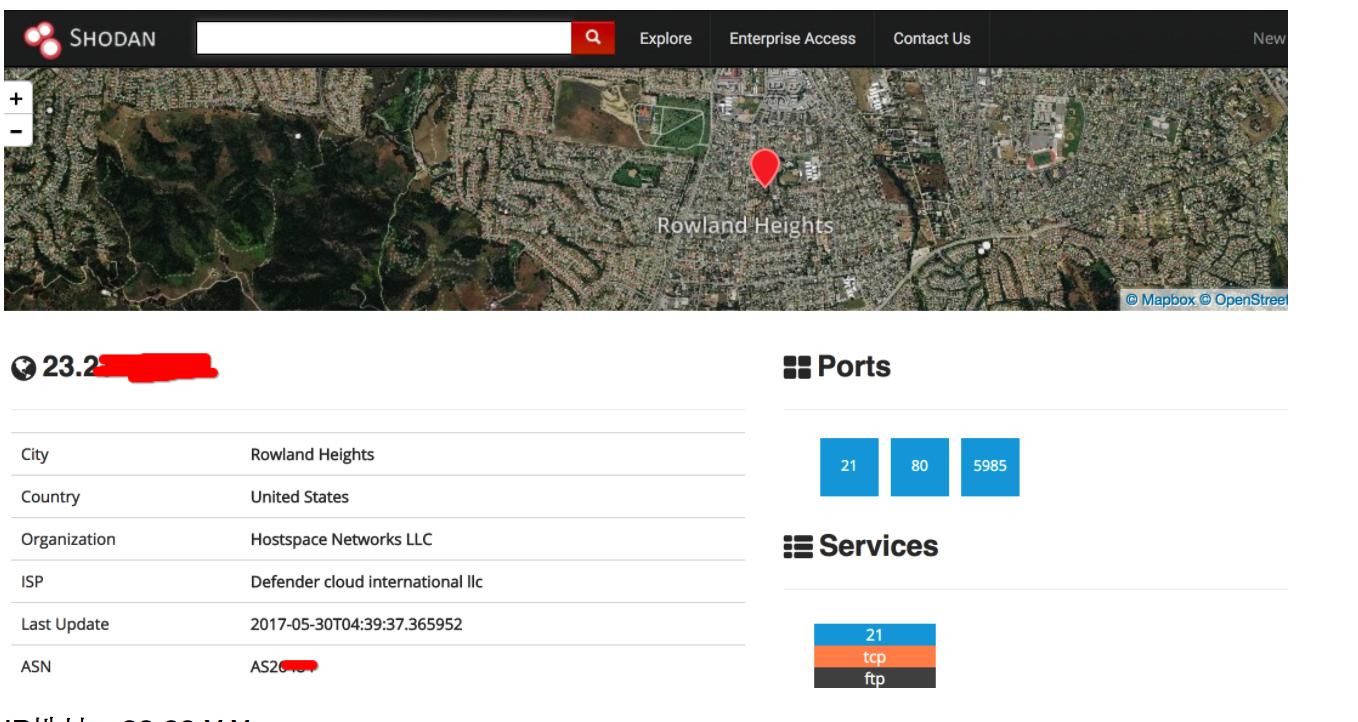Zoom in on the map
This screenshot has width=1358, height=722.
point(16,100)
